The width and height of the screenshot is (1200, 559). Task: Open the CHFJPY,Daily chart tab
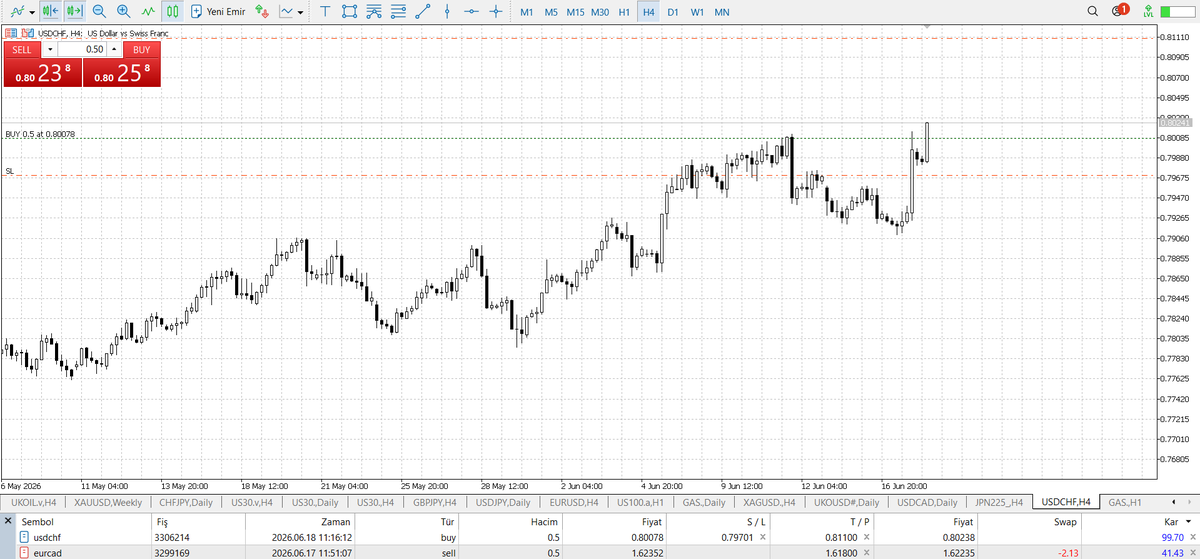click(x=187, y=502)
